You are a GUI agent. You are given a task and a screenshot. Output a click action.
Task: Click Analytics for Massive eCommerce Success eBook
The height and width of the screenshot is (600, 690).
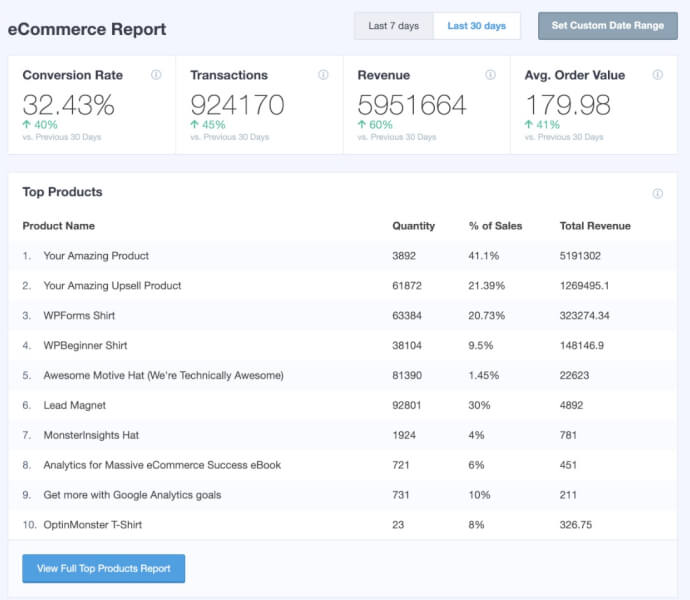(x=162, y=465)
